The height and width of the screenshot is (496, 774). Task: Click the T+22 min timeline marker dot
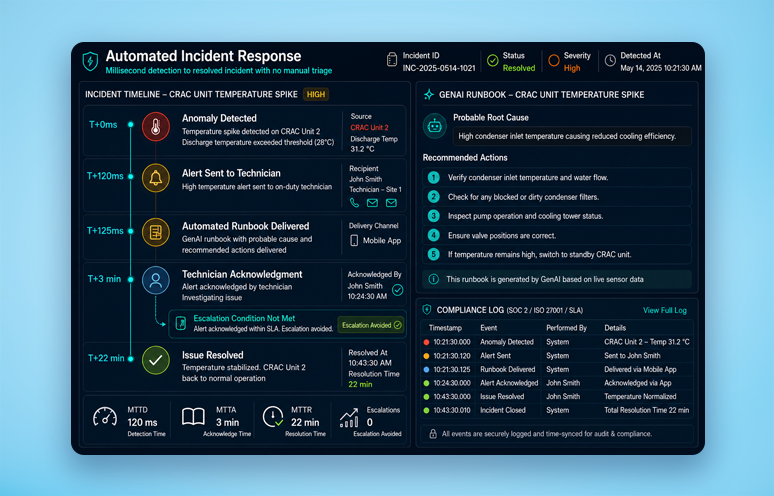(131, 359)
